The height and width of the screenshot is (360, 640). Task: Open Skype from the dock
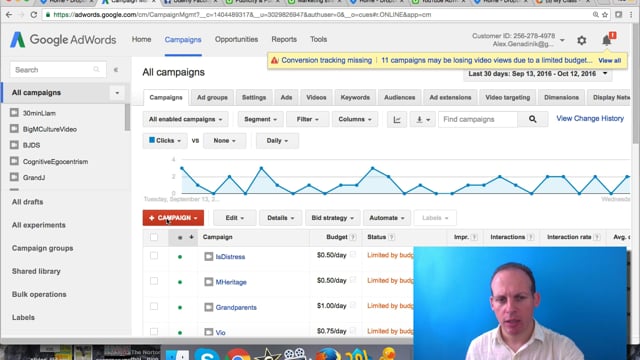pyautogui.click(x=207, y=355)
